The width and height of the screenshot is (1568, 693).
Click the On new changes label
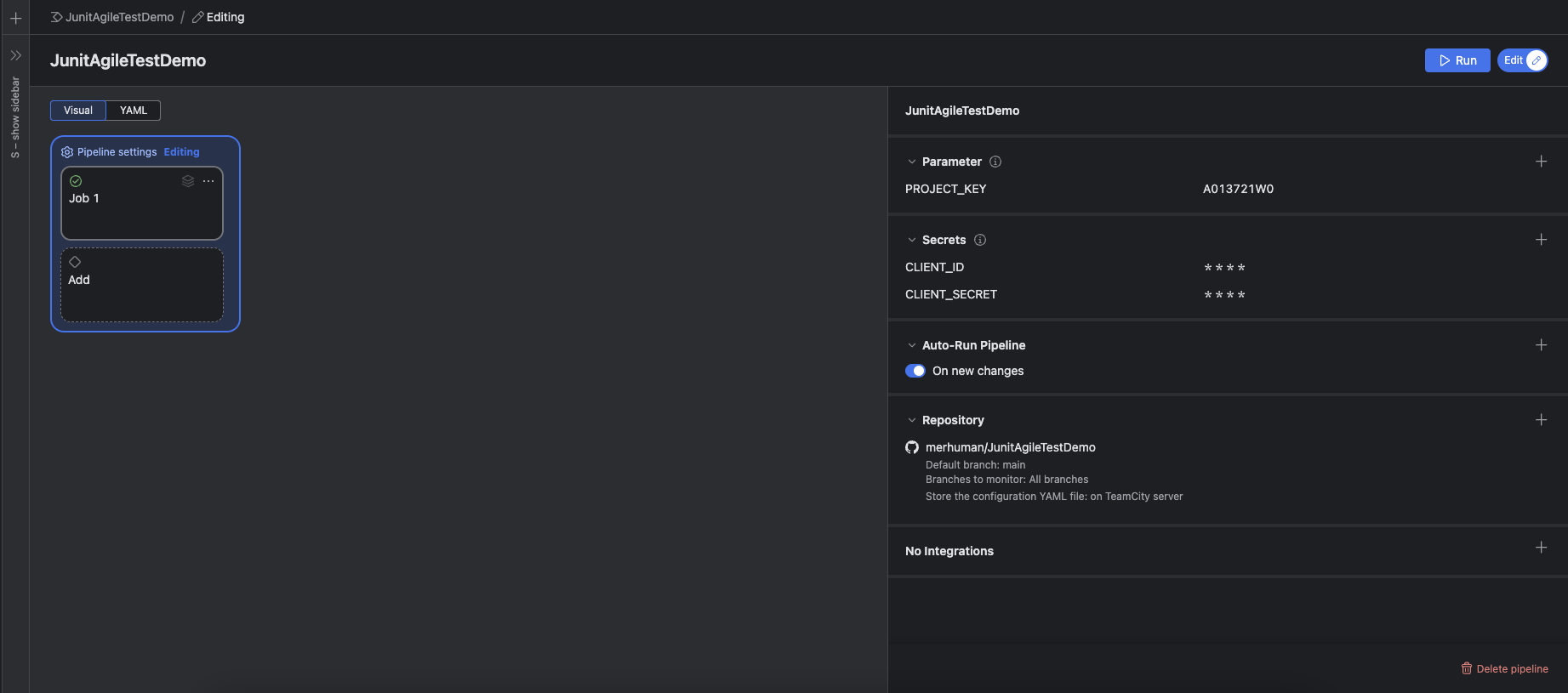[x=978, y=371]
